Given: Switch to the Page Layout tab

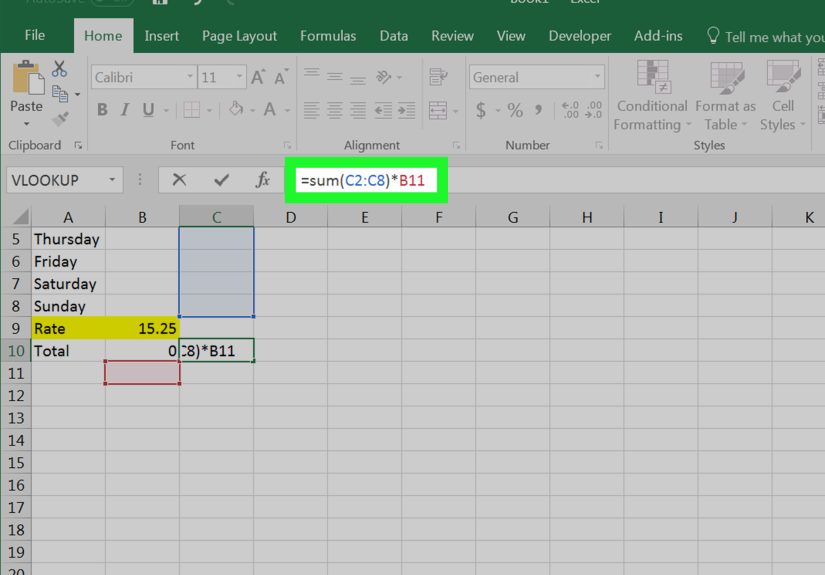Looking at the screenshot, I should pos(239,36).
